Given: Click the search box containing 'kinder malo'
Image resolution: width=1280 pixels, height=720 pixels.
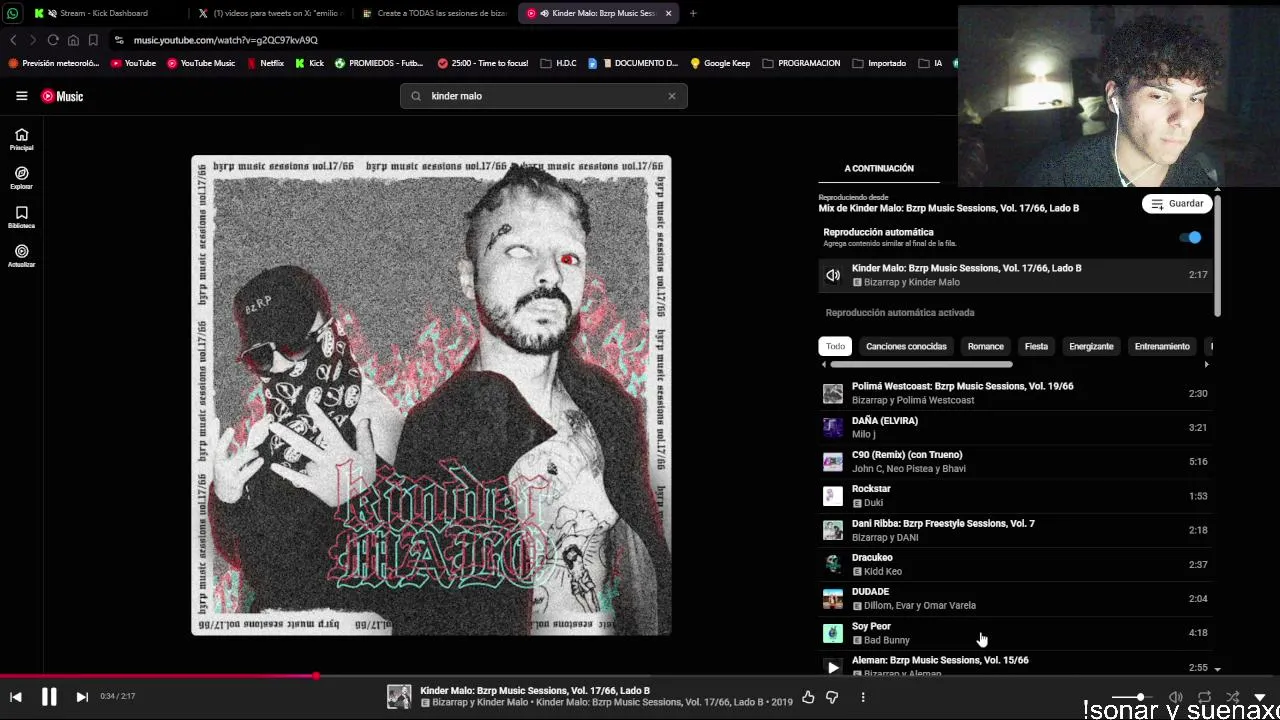Looking at the screenshot, I should [x=544, y=96].
